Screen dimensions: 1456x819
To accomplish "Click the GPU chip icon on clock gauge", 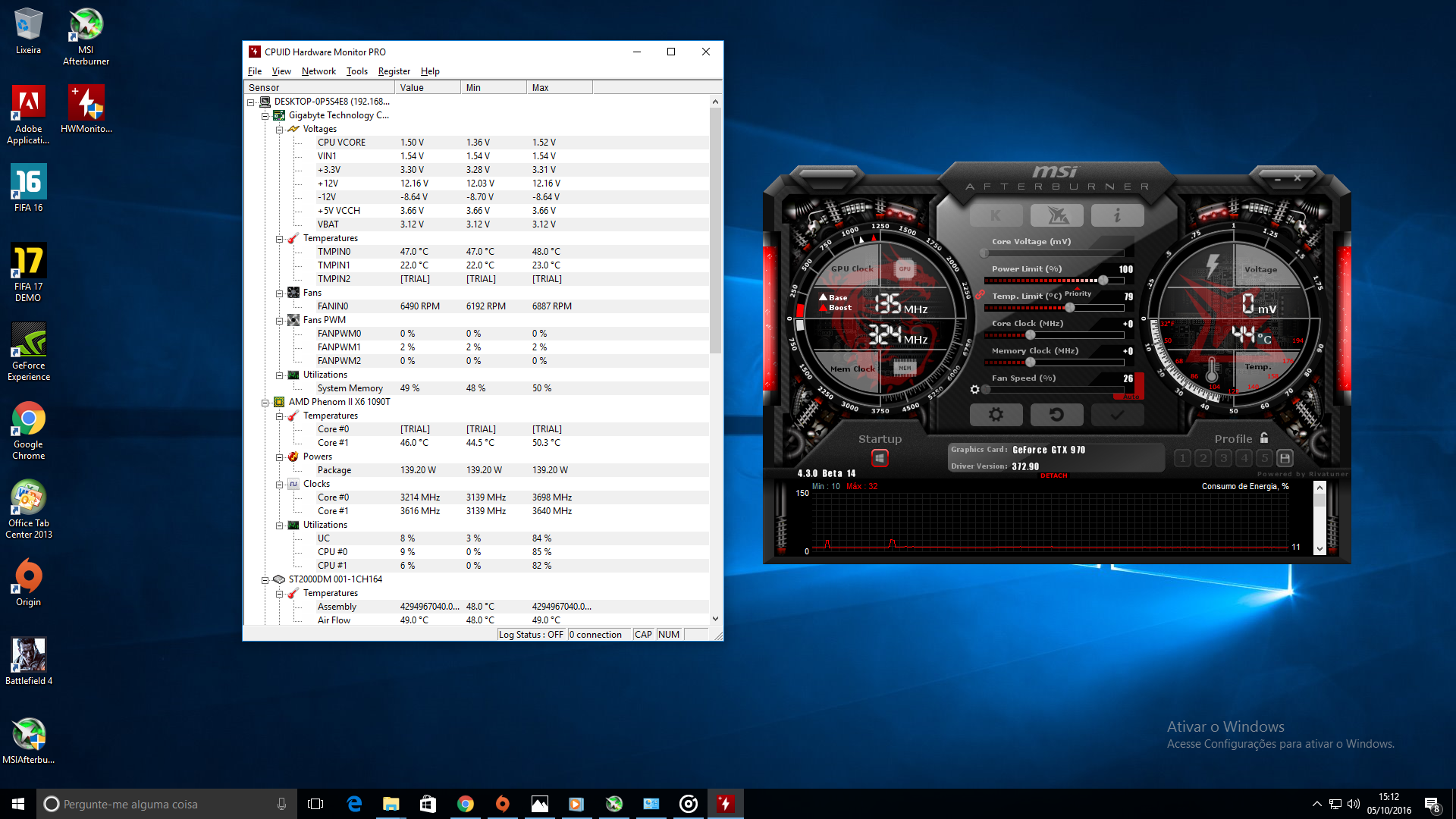I will pos(905,268).
